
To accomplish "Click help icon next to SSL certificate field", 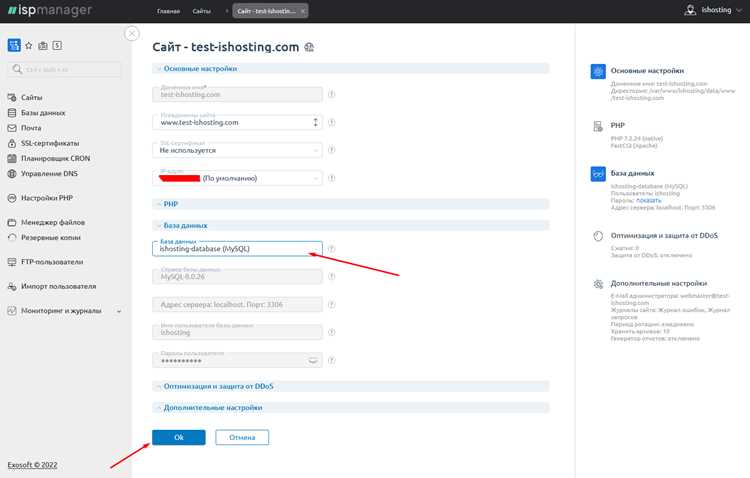I will click(x=331, y=150).
